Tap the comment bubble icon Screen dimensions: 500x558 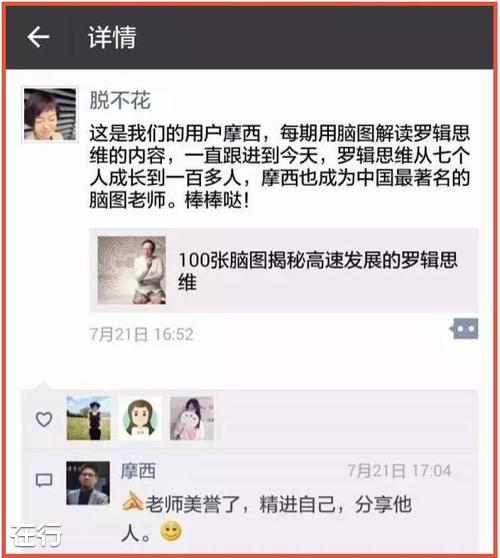(44, 480)
